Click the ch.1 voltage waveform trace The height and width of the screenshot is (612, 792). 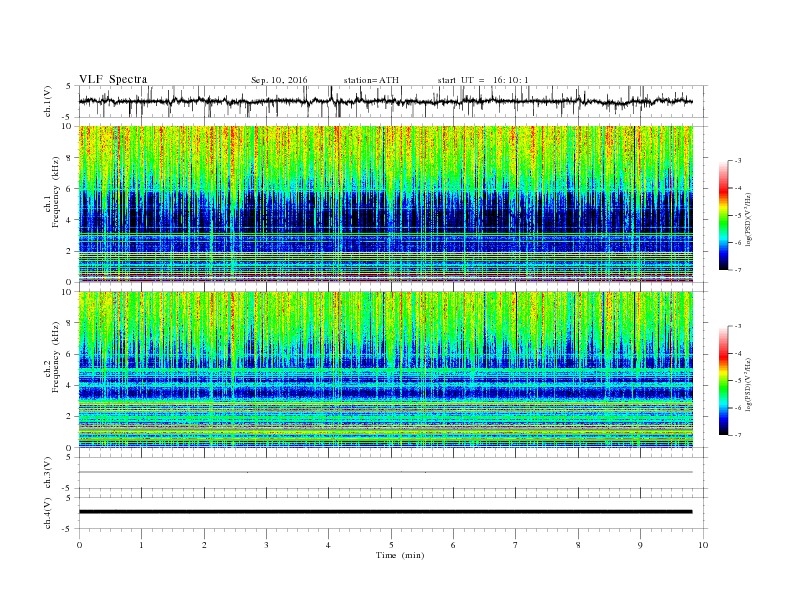[385, 101]
